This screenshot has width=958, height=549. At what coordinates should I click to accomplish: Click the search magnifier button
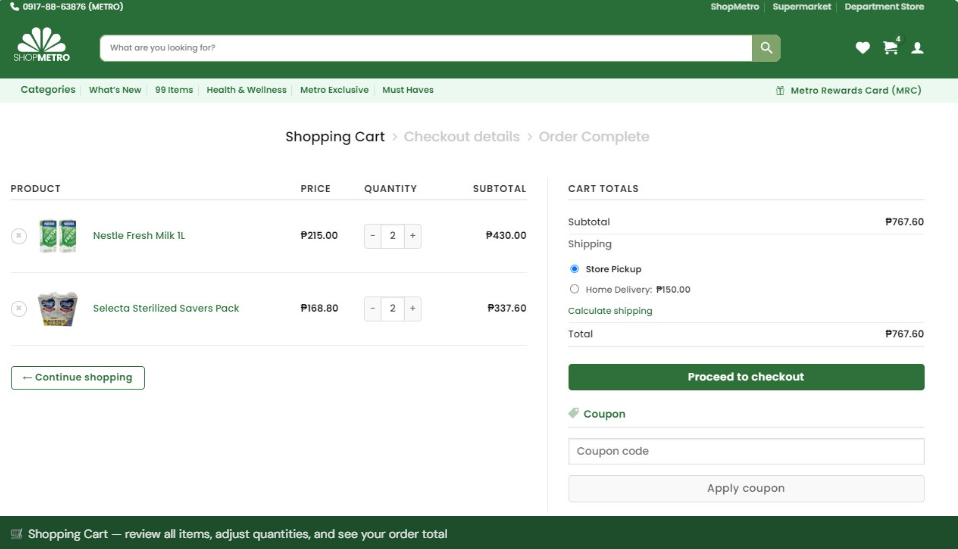pos(766,48)
